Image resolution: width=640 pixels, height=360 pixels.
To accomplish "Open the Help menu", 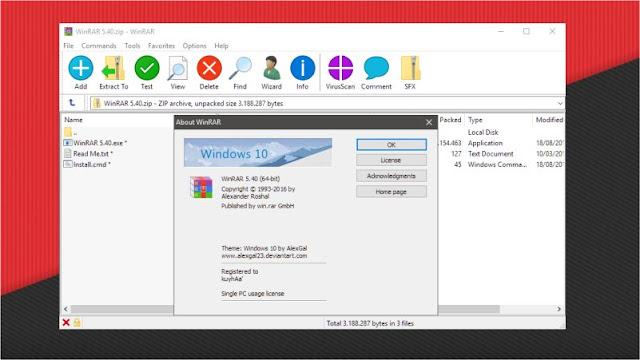I will click(x=221, y=46).
